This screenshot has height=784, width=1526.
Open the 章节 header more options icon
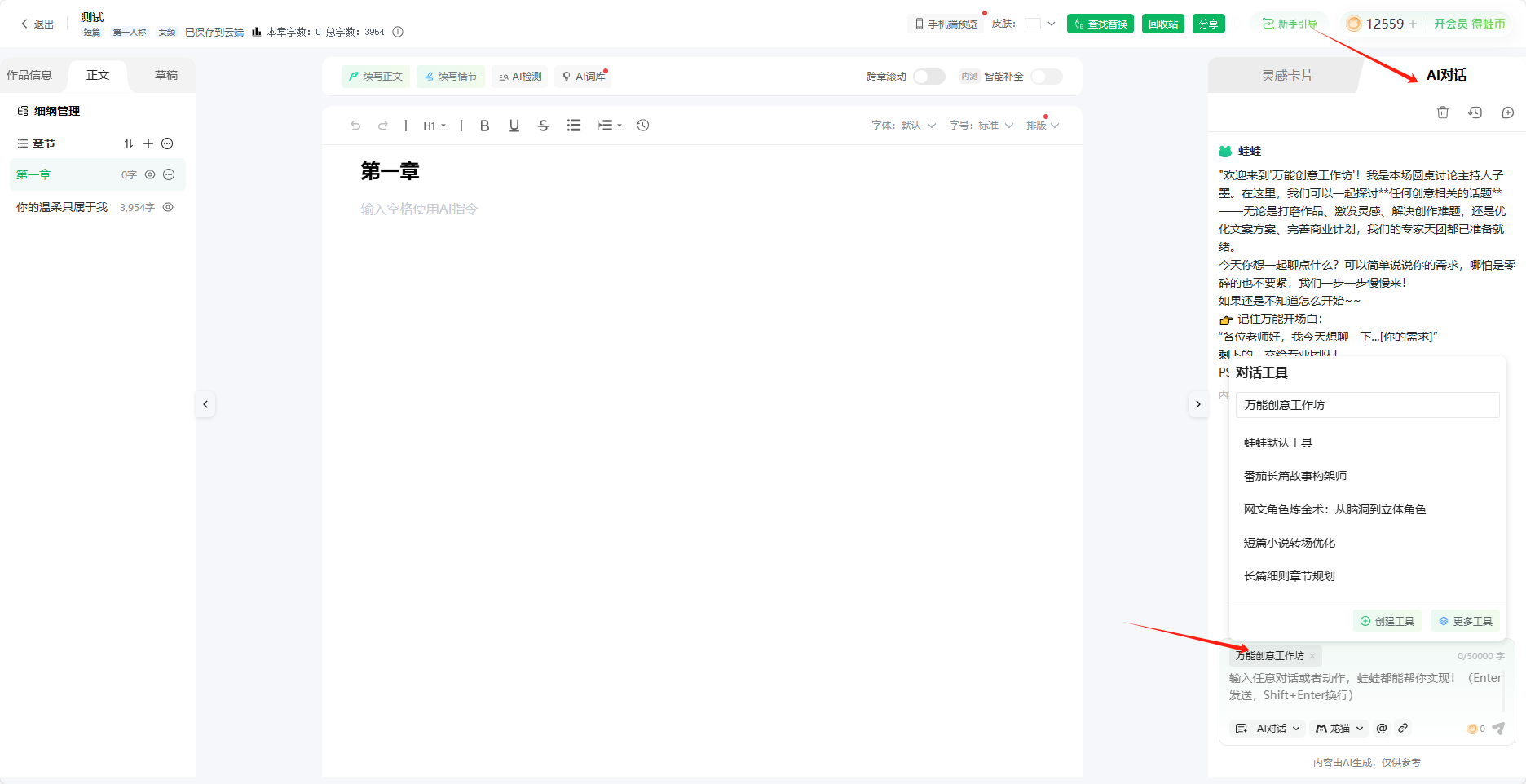(167, 143)
